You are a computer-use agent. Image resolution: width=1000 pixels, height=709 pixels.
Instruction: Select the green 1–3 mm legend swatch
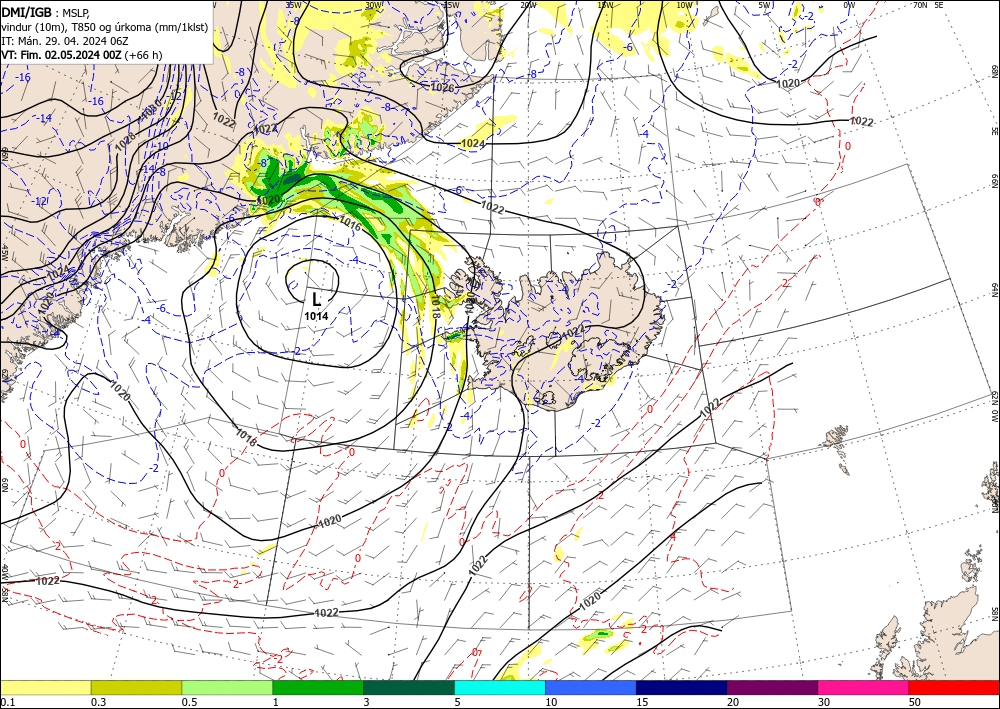click(x=318, y=687)
